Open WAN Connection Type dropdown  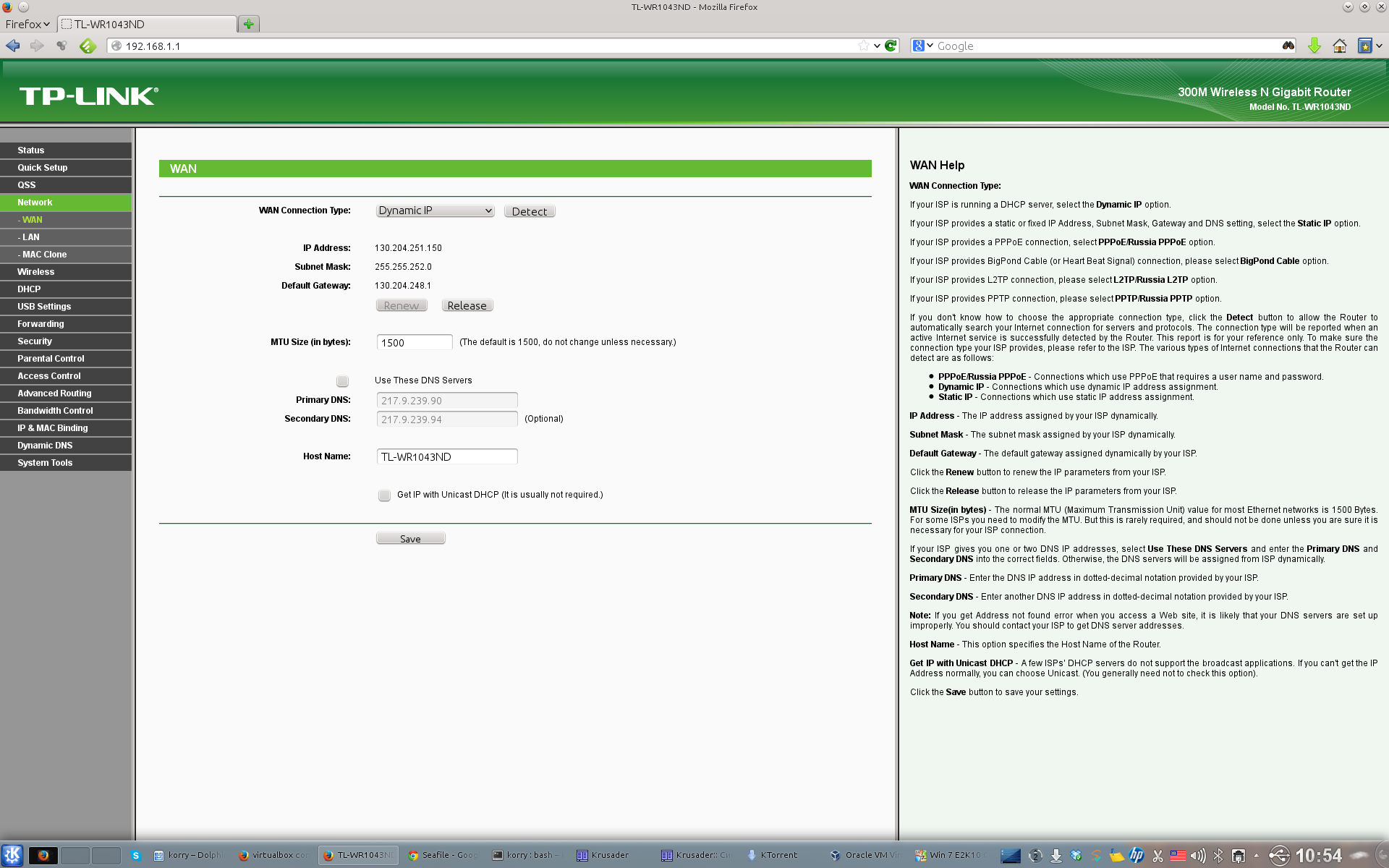point(435,210)
